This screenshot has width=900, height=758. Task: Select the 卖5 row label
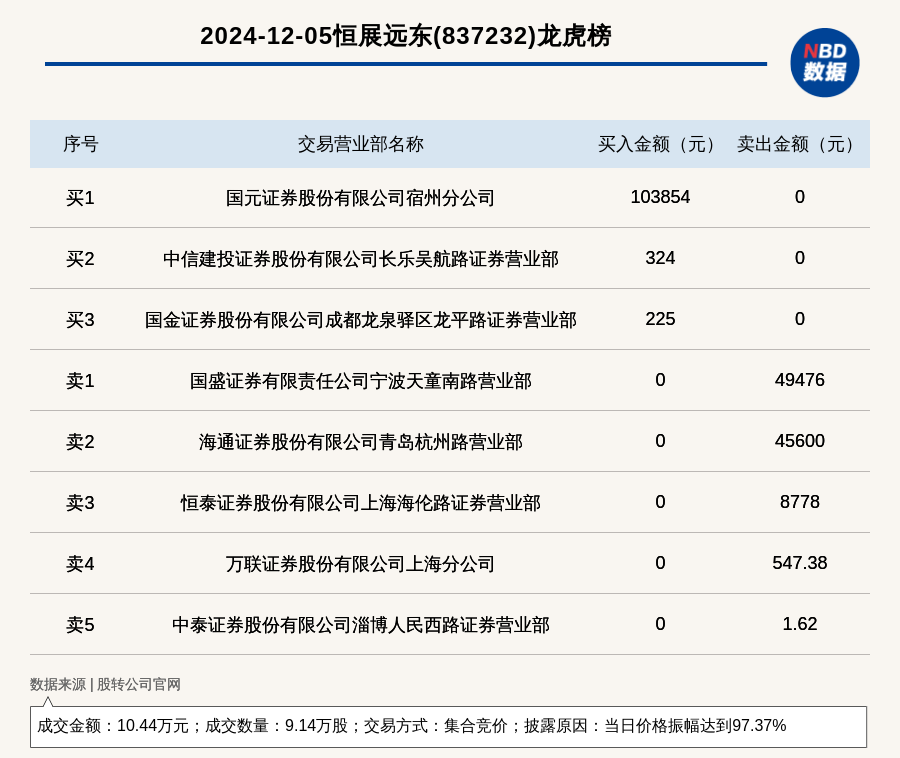80,625
